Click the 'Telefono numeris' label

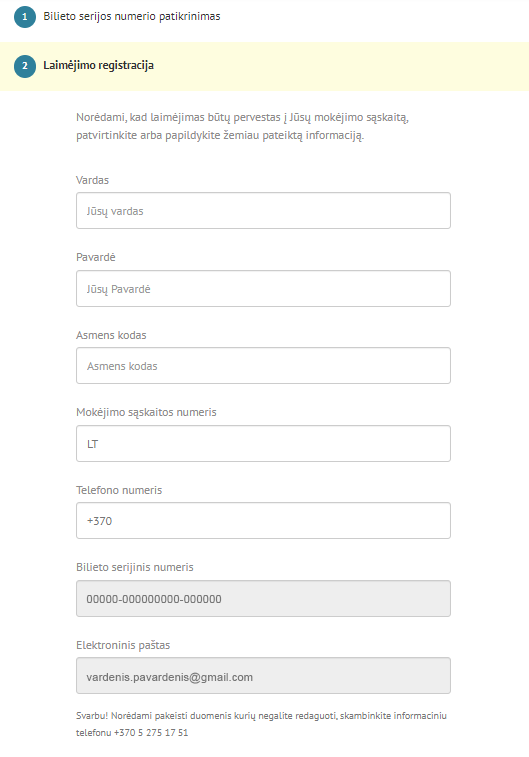[x=119, y=490]
